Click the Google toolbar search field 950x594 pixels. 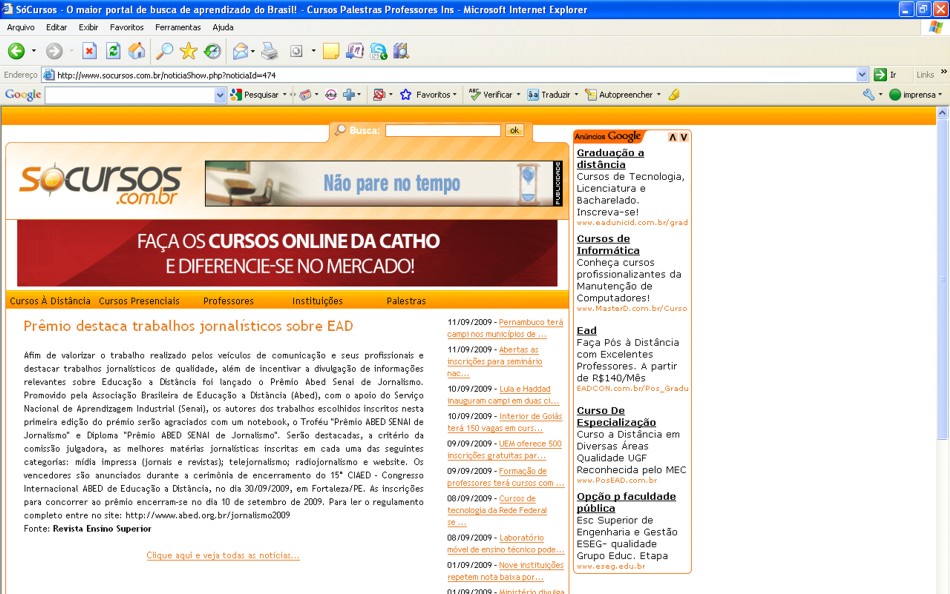130,95
